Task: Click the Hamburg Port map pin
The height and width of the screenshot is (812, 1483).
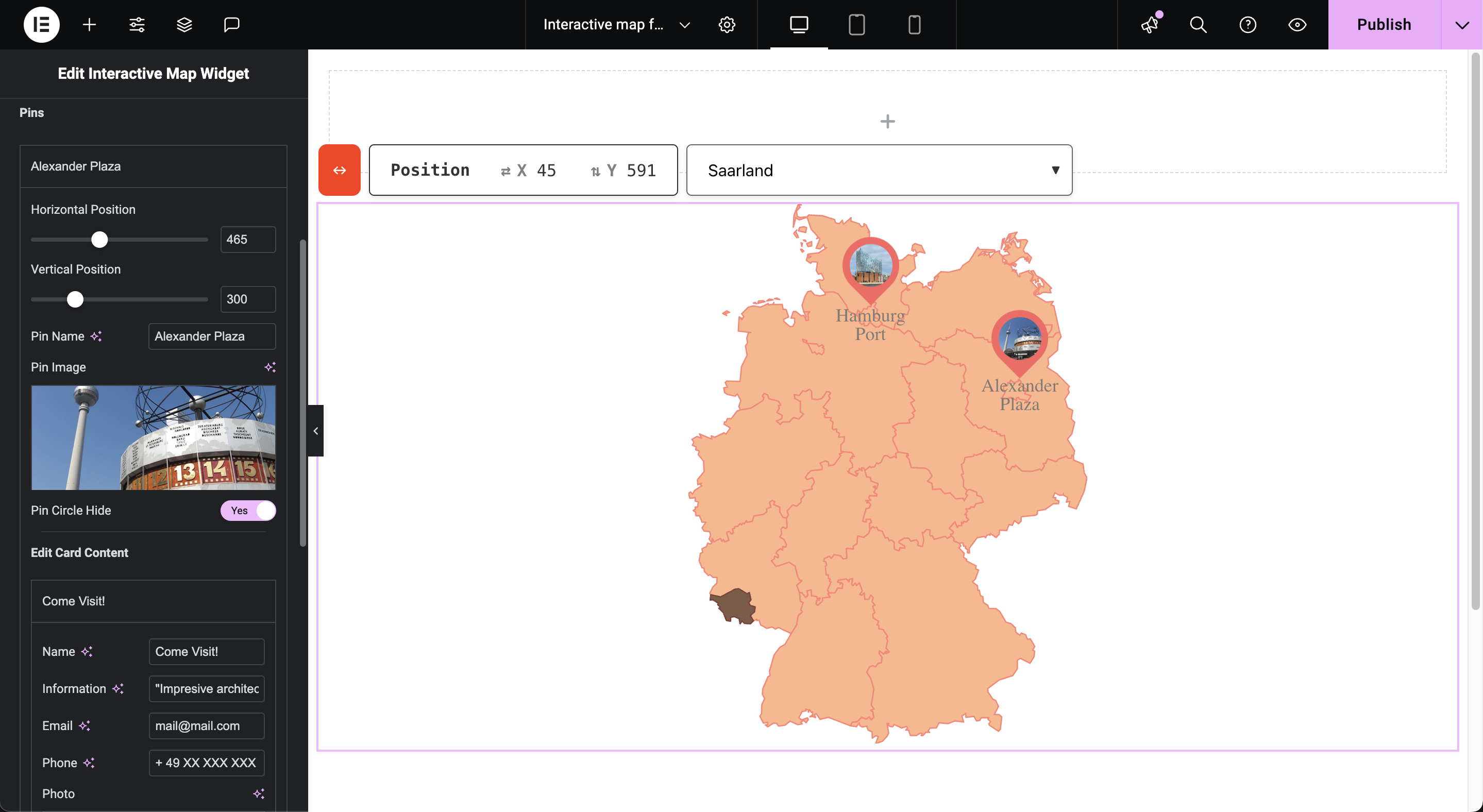Action: pos(870,269)
